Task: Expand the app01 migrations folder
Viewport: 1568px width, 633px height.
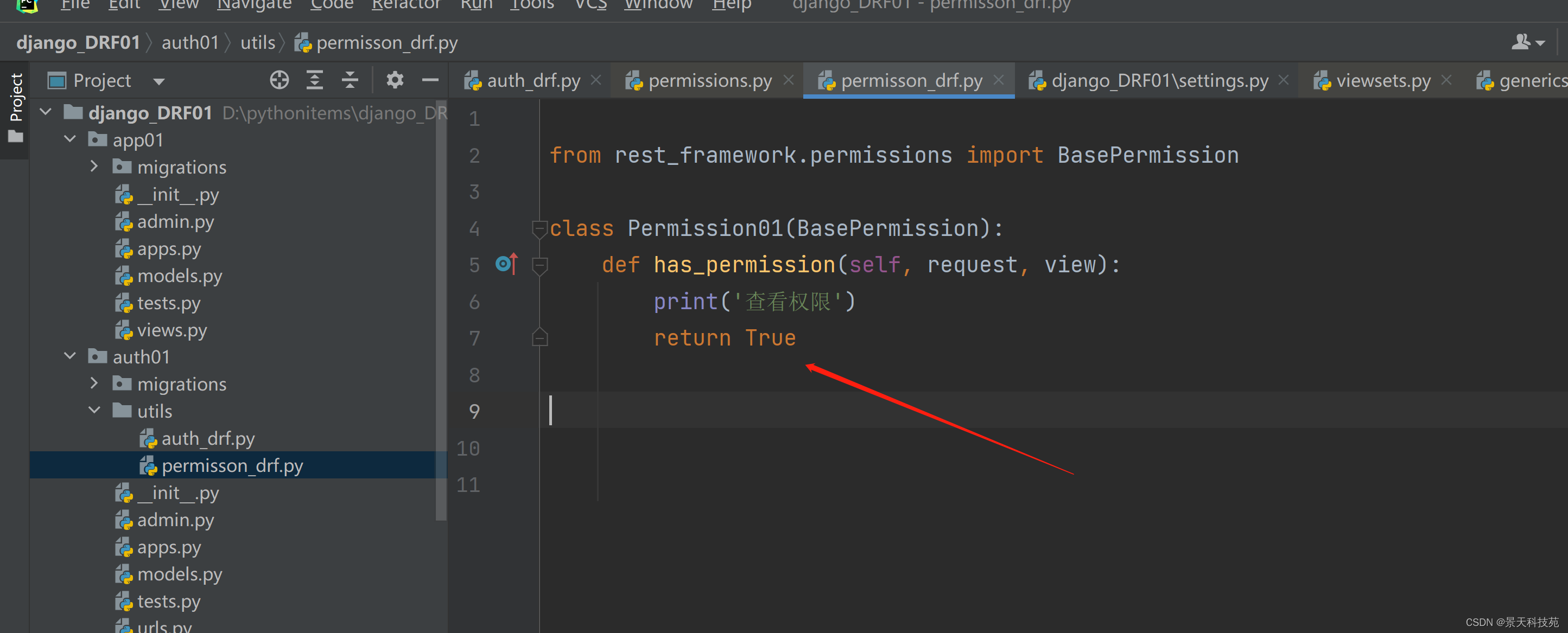Action: 94,166
